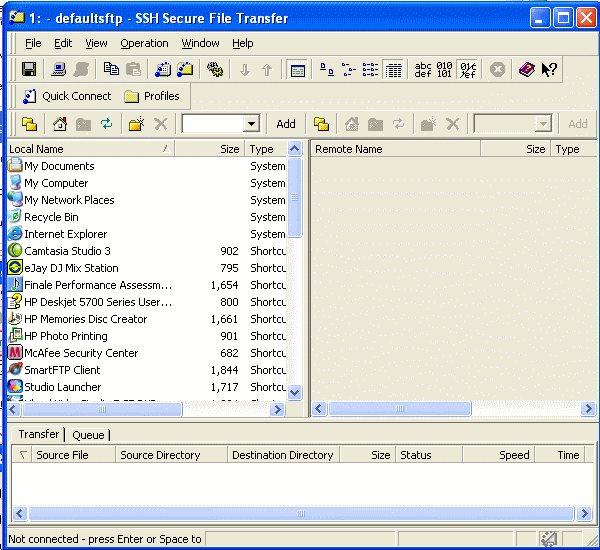
Task: Open the File menu
Action: tap(33, 43)
